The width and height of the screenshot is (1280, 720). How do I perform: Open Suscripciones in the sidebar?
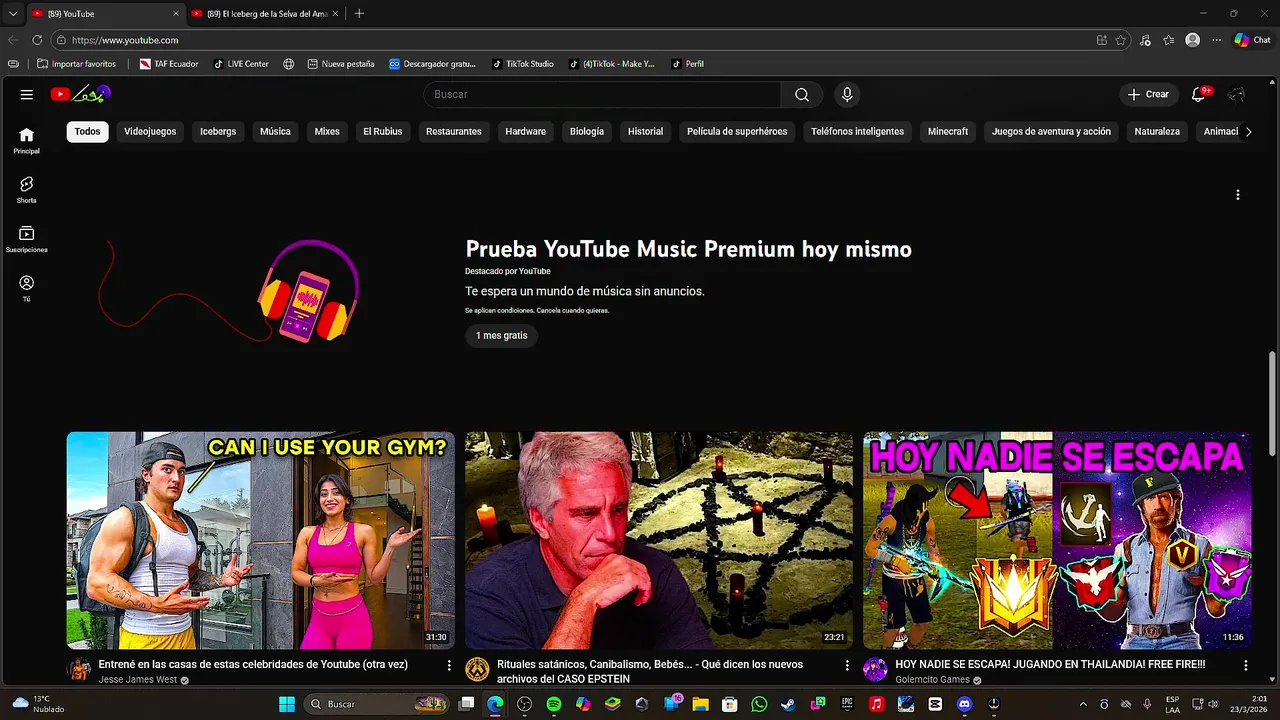[x=27, y=239]
